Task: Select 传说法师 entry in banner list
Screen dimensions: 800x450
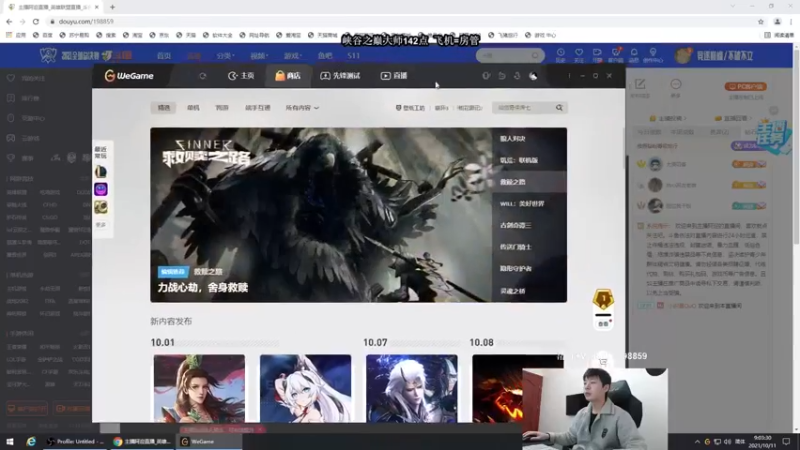Action: coord(530,247)
